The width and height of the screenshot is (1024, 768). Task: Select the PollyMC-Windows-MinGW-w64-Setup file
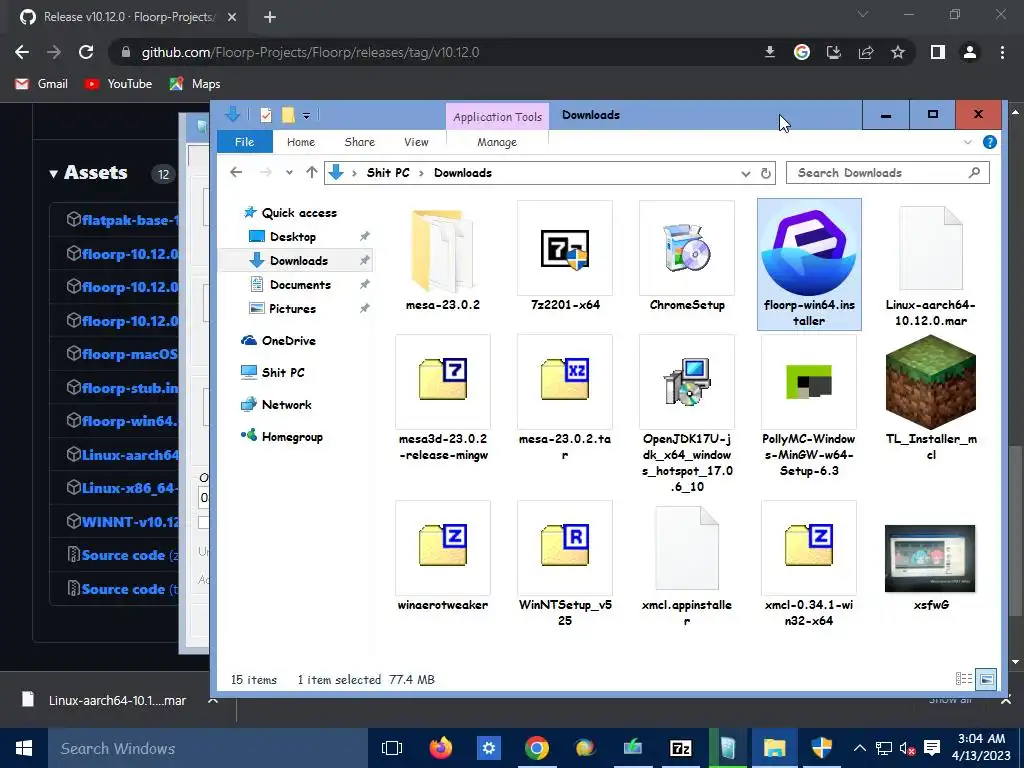809,406
